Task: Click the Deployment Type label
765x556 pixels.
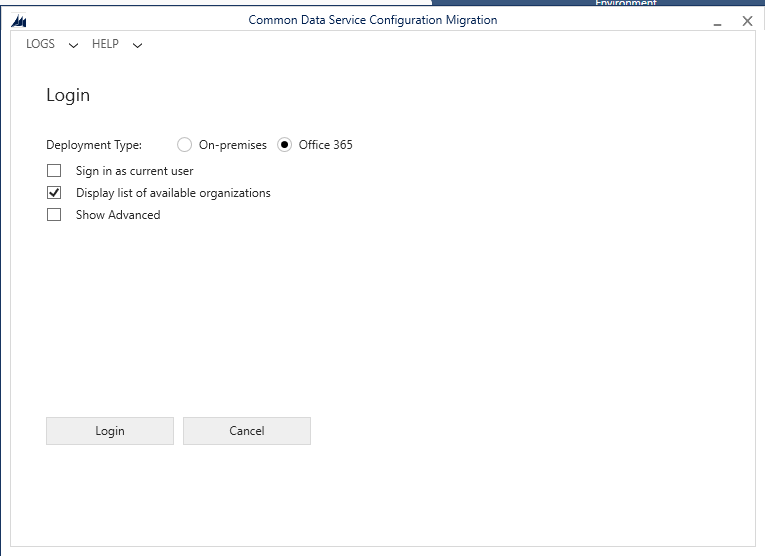Action: (x=94, y=145)
